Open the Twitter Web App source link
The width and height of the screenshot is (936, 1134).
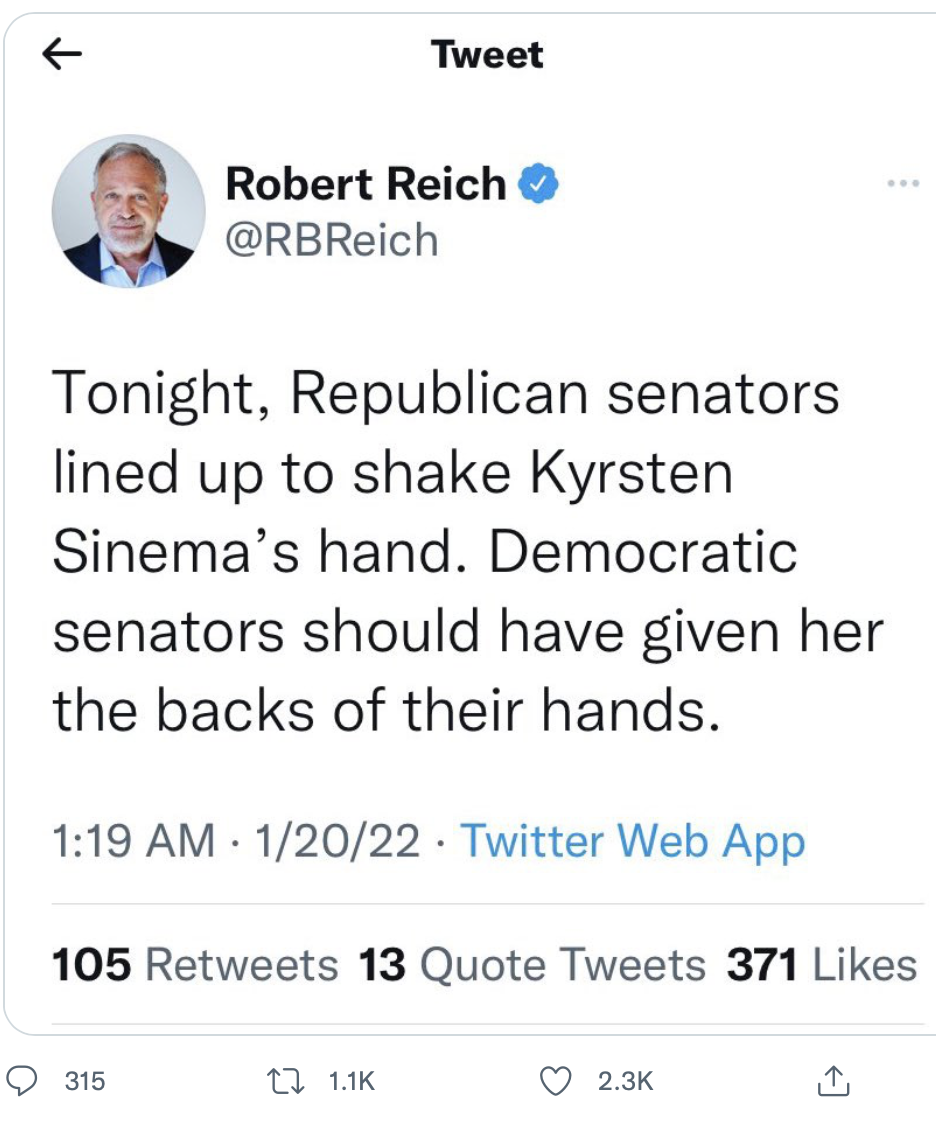632,842
